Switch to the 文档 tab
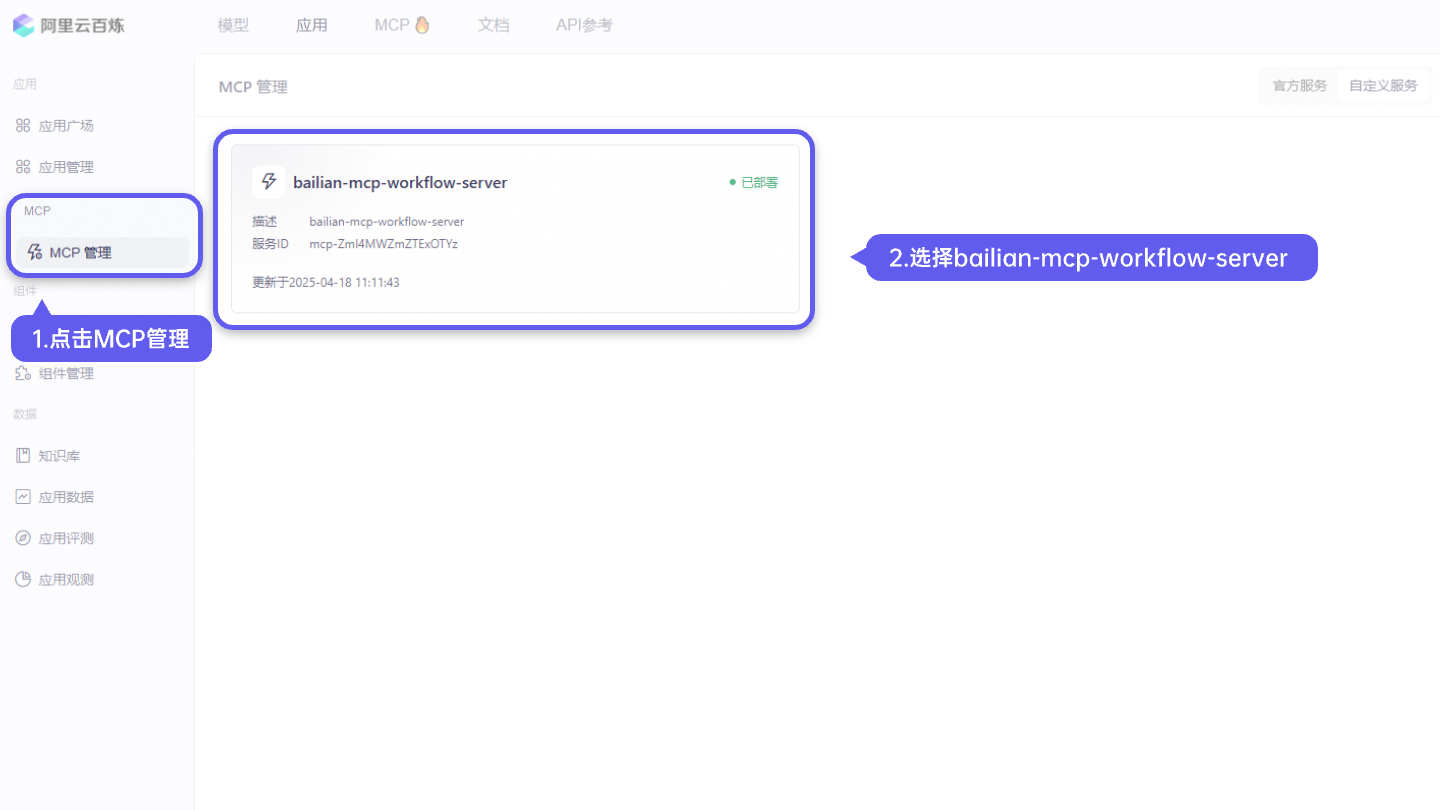The image size is (1440, 810). pos(493,25)
